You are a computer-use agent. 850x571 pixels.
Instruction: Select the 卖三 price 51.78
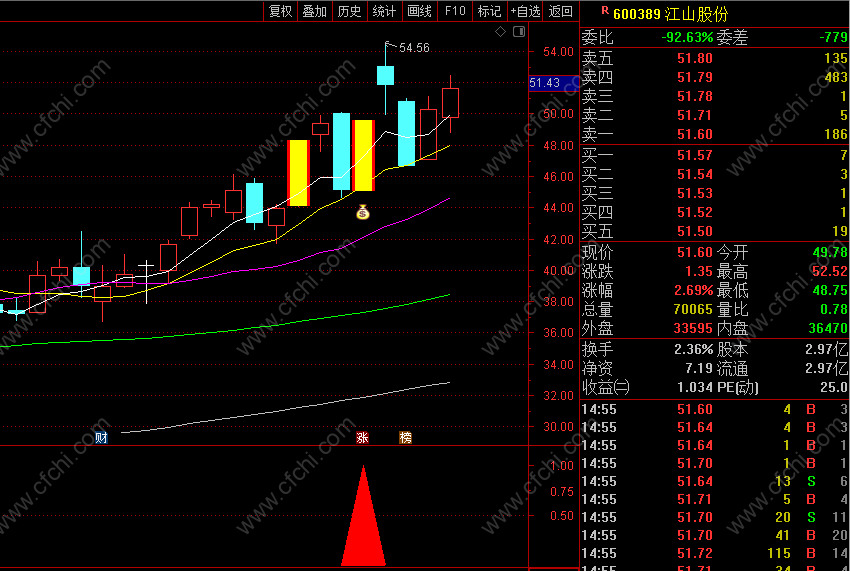tap(694, 96)
